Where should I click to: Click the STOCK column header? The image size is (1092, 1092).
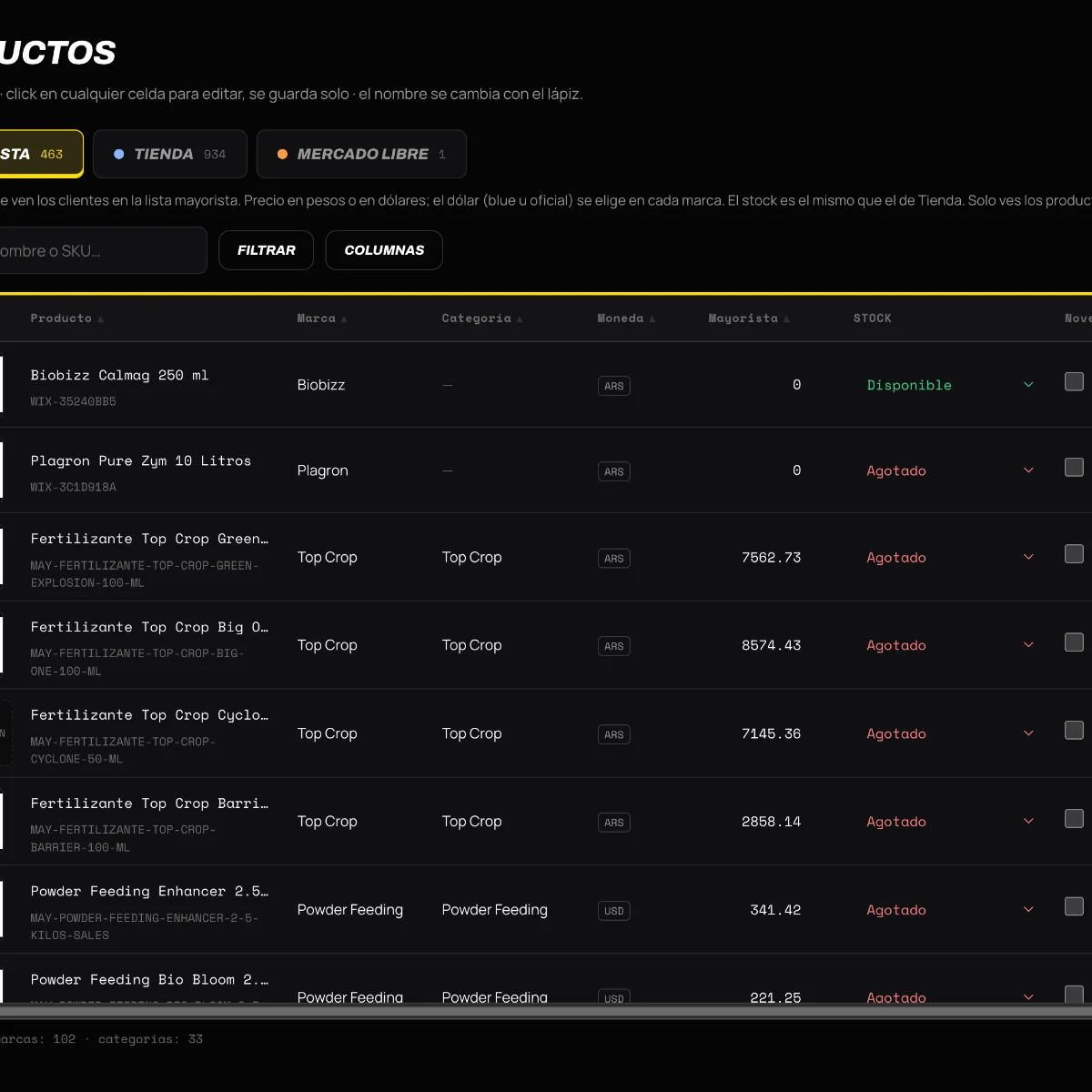tap(872, 318)
